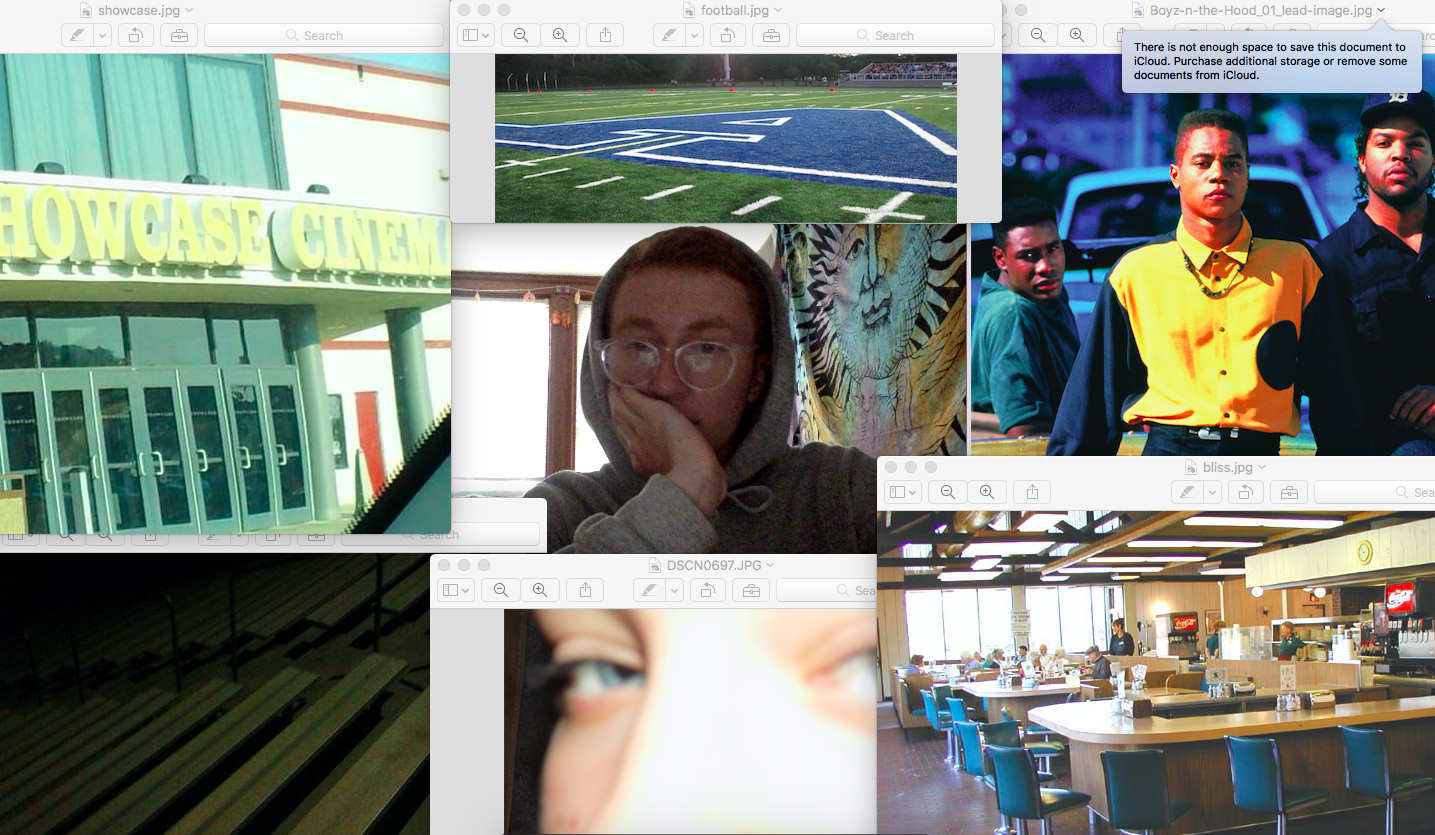Rotate image in football.jpg window
The image size is (1435, 835).
pos(727,35)
